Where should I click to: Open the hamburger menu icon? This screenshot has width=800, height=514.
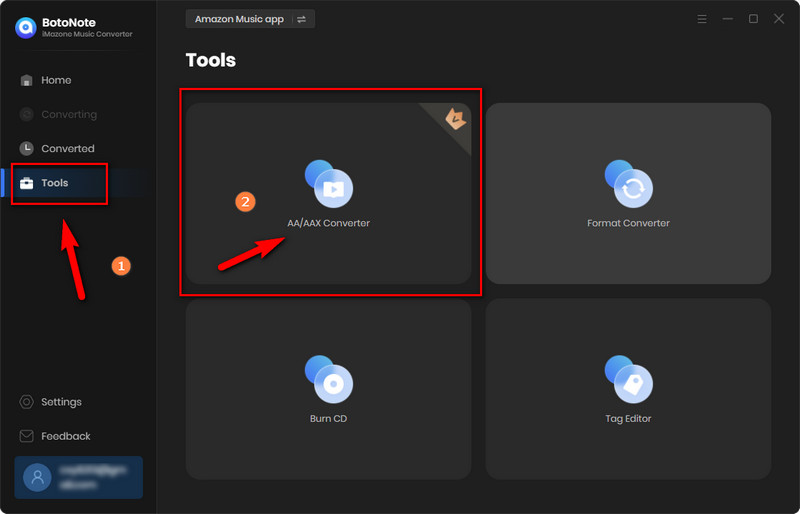(x=702, y=19)
